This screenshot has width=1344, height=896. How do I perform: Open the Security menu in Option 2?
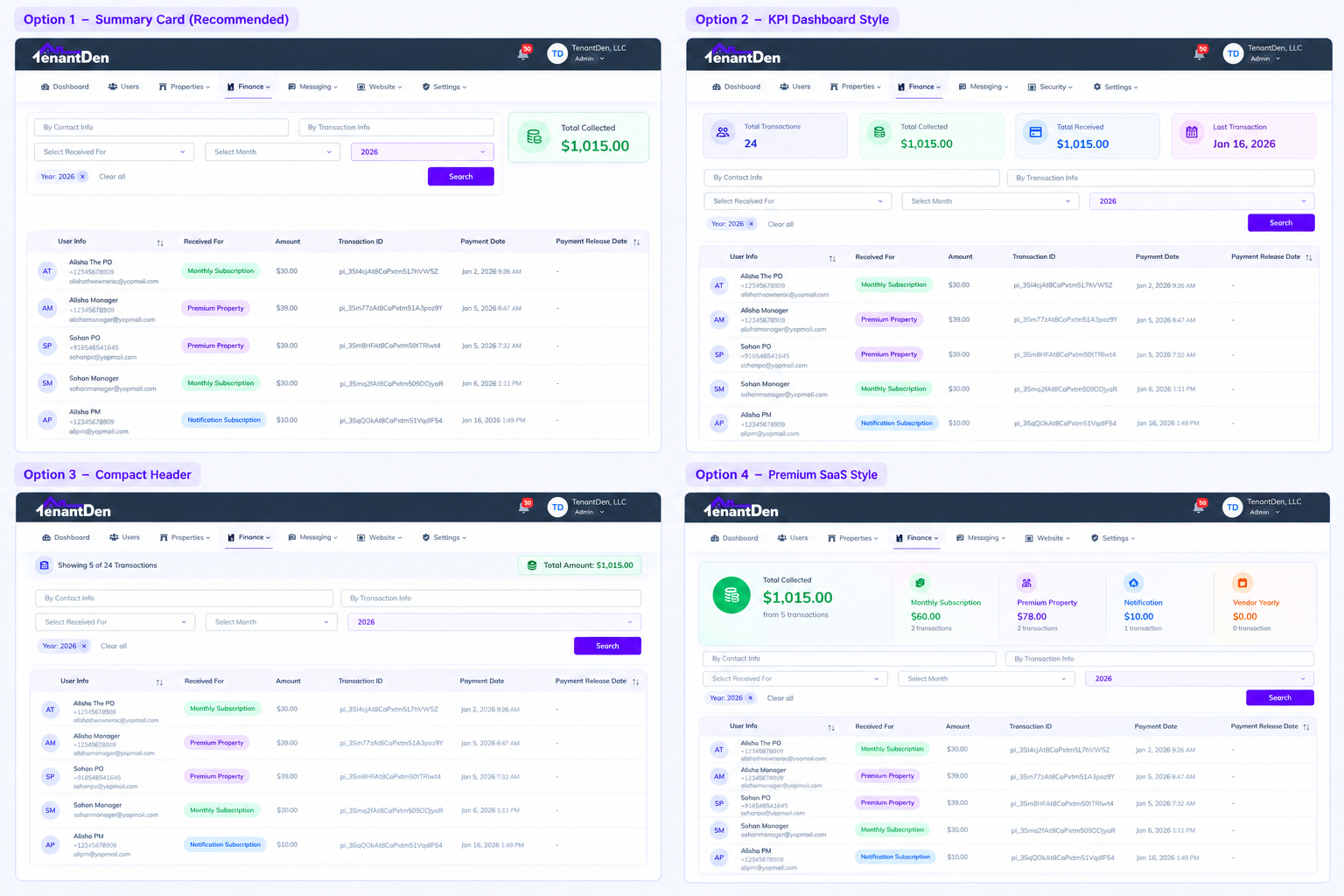[1050, 87]
